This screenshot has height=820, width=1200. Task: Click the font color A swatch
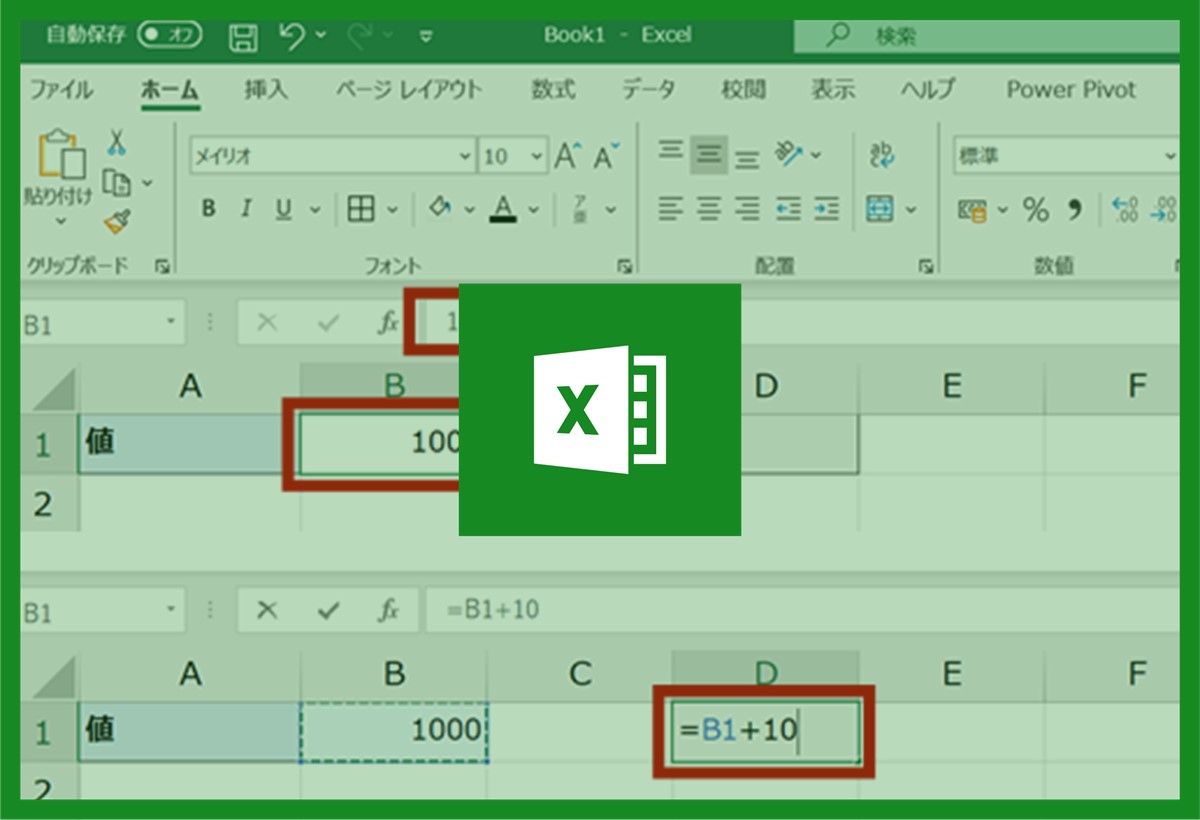[x=503, y=209]
